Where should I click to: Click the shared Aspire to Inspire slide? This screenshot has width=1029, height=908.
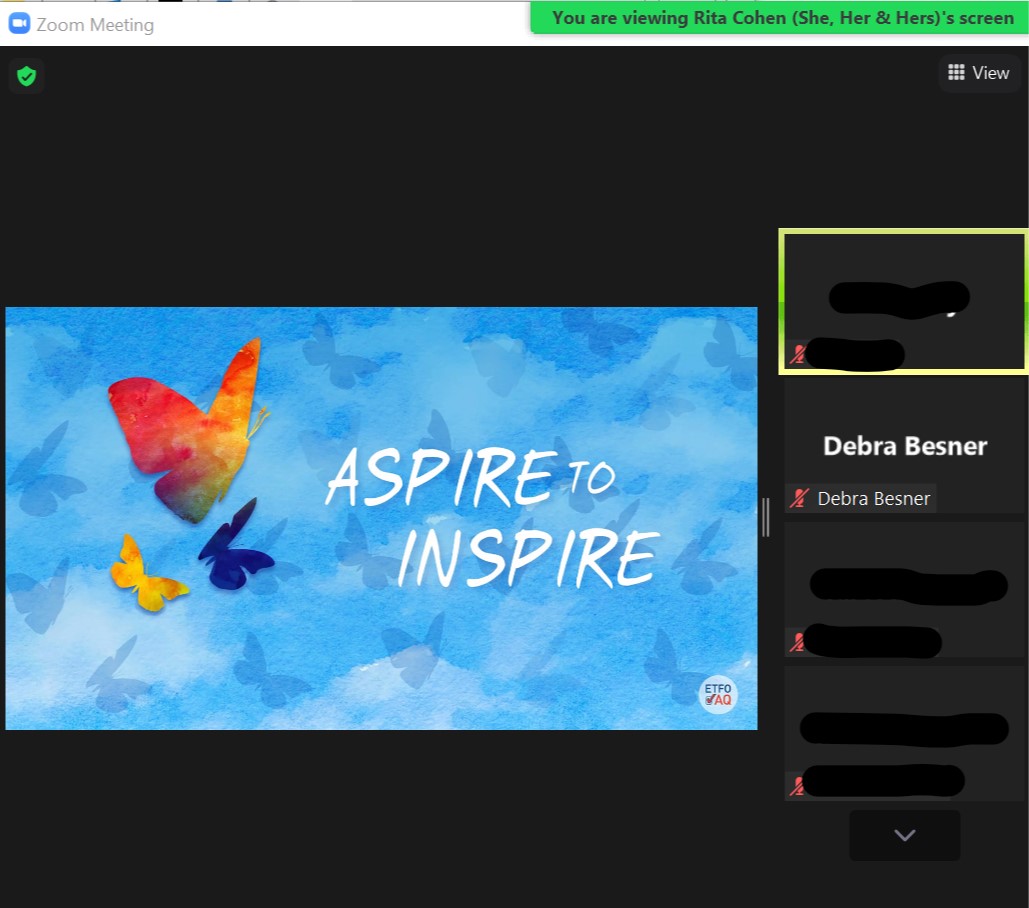381,518
